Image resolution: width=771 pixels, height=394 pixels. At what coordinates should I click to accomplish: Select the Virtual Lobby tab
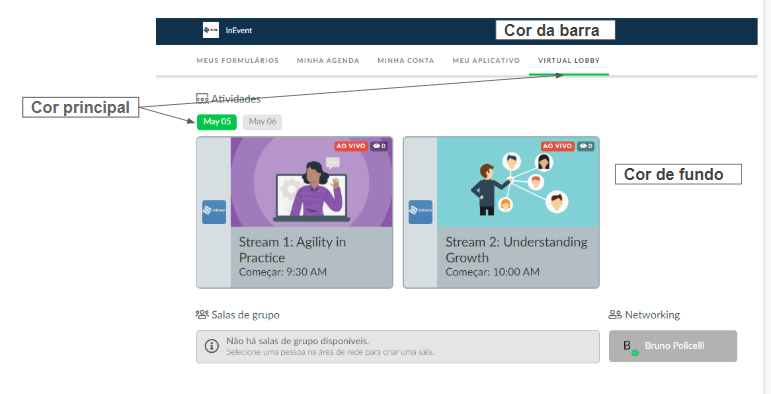569,61
